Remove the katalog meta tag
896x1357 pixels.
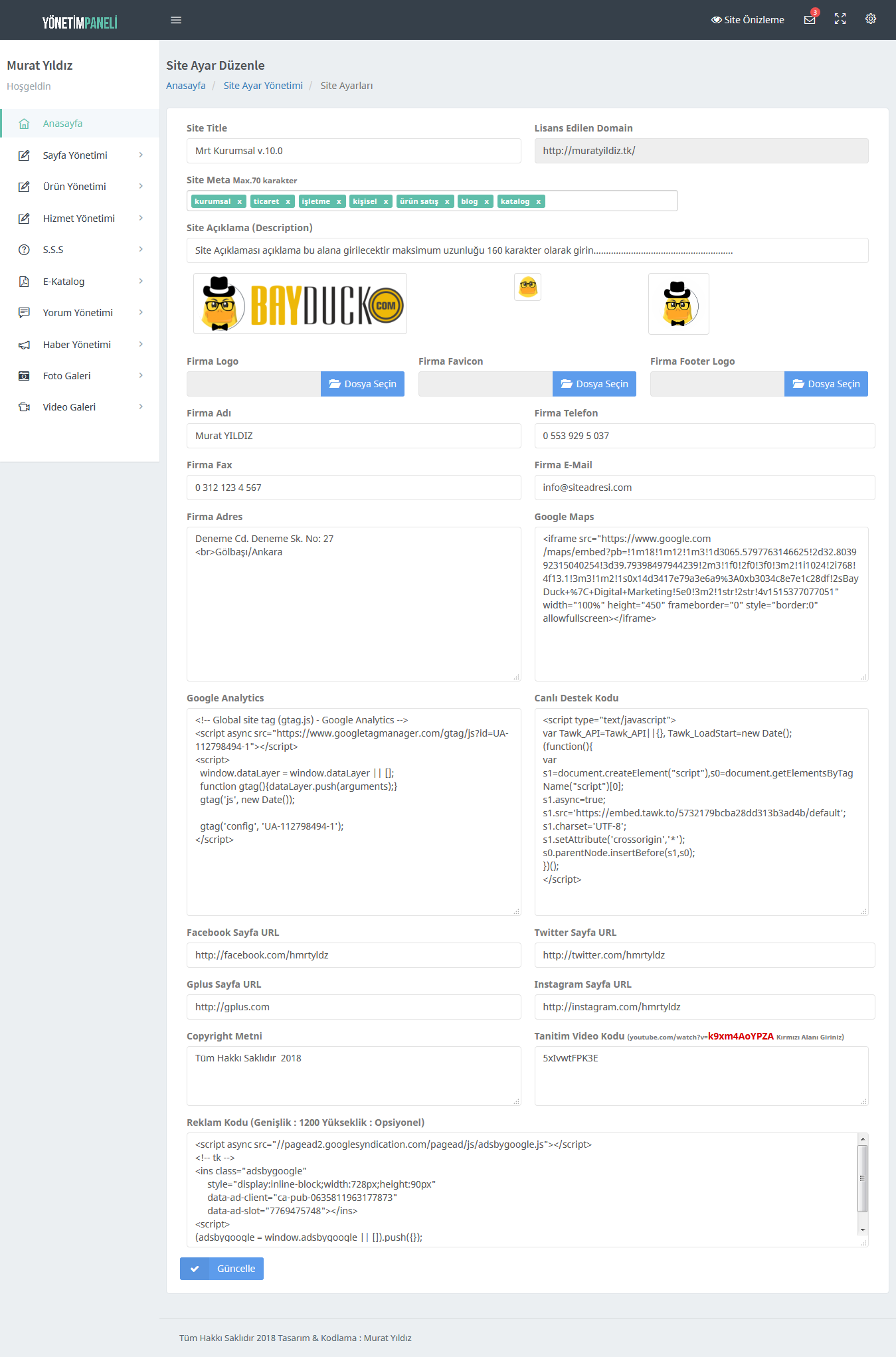539,201
